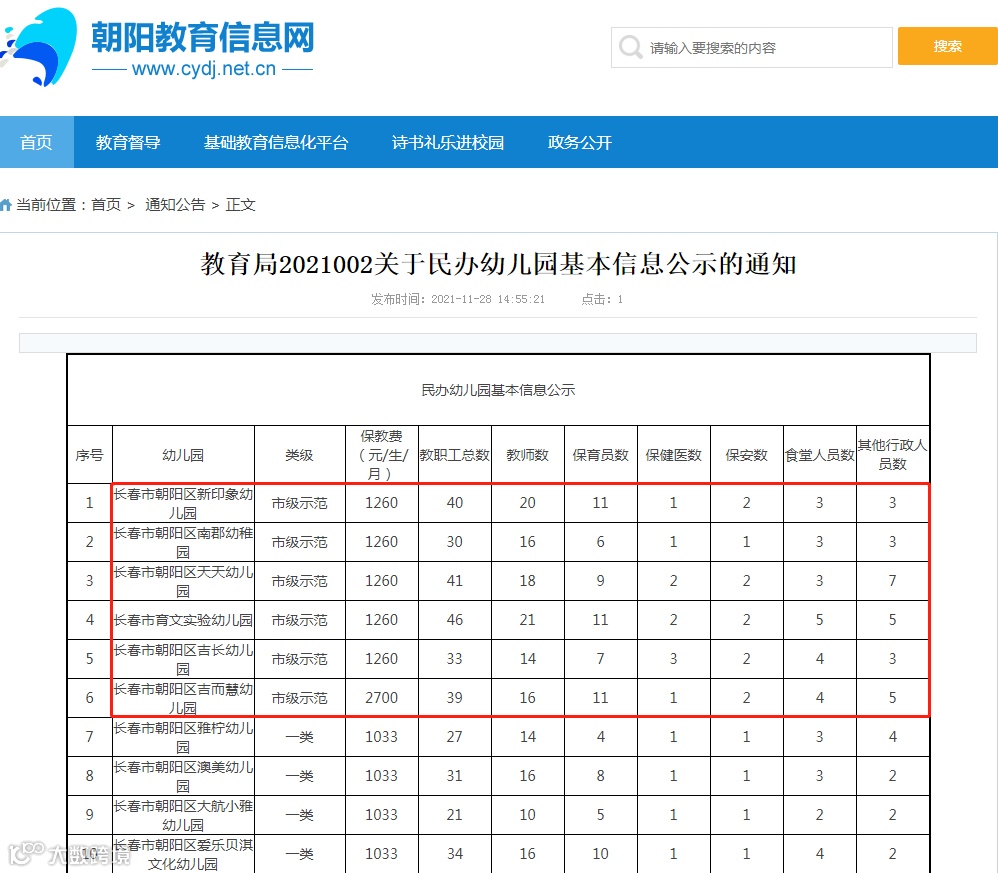998x873 pixels.
Task: Click other-admin count 7 in 天天幼儿园 row
Action: click(x=892, y=581)
